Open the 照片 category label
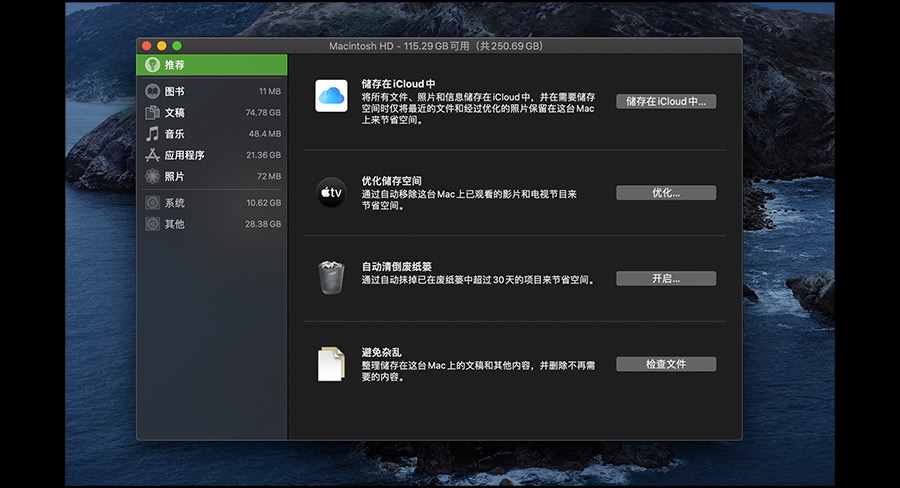 (x=174, y=176)
